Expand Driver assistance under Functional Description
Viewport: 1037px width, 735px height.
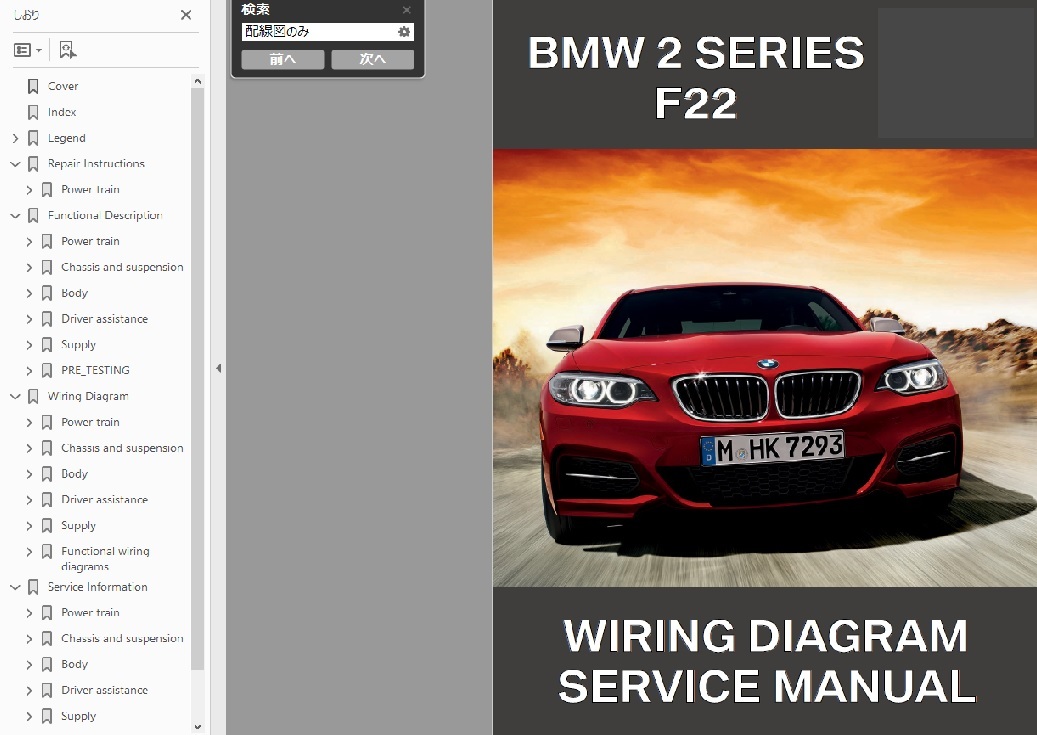[x=29, y=319]
